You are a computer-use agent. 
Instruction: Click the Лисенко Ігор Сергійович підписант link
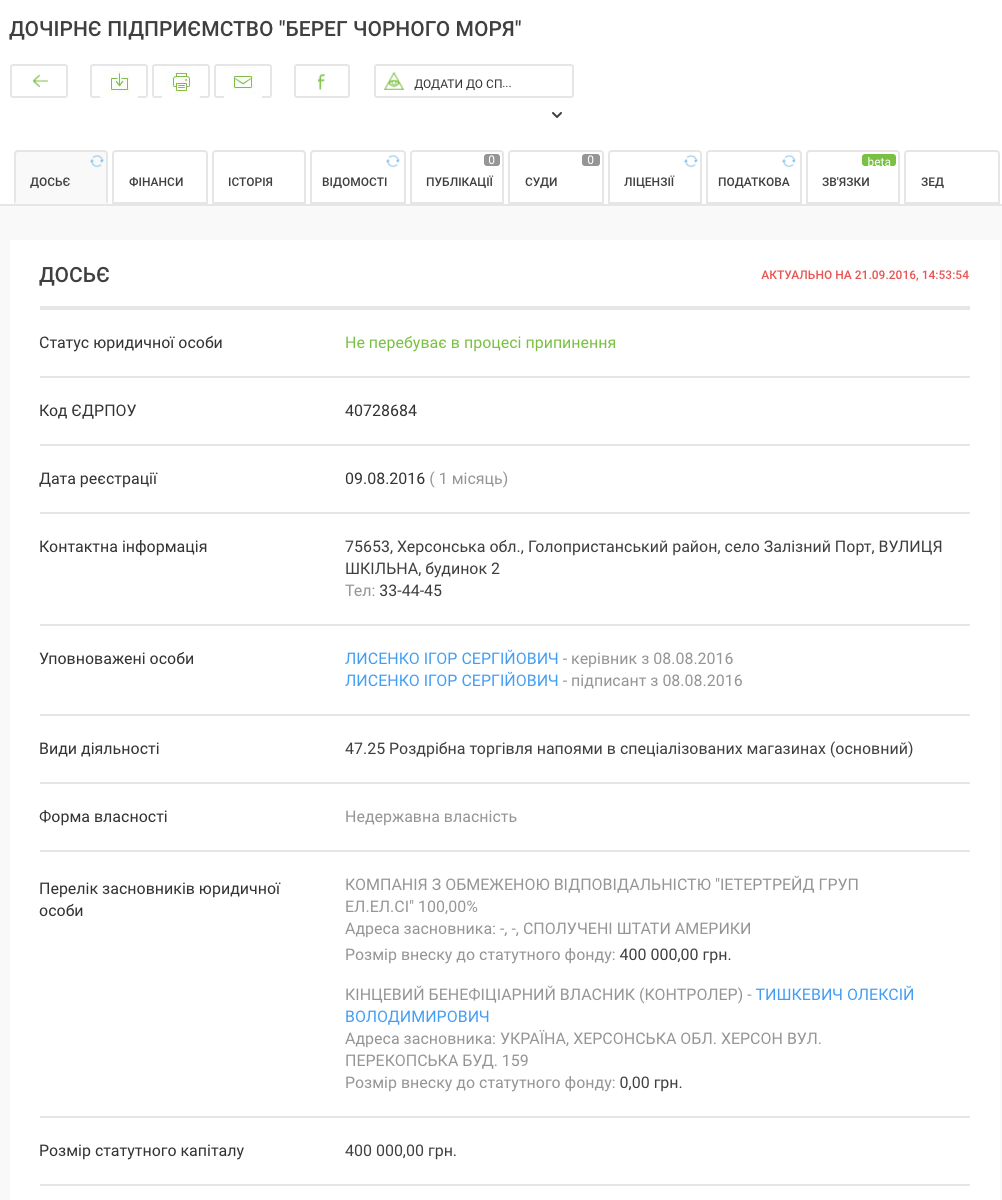click(451, 681)
